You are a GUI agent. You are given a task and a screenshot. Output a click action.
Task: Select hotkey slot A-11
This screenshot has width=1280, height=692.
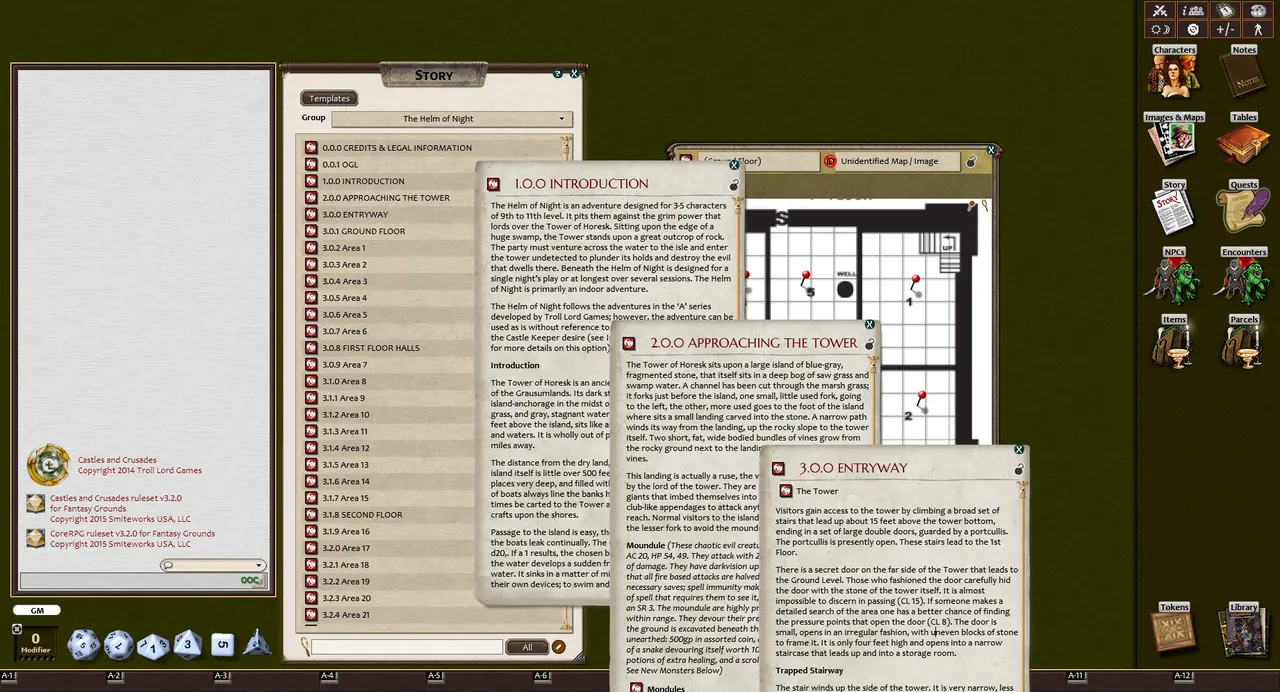(x=1076, y=677)
